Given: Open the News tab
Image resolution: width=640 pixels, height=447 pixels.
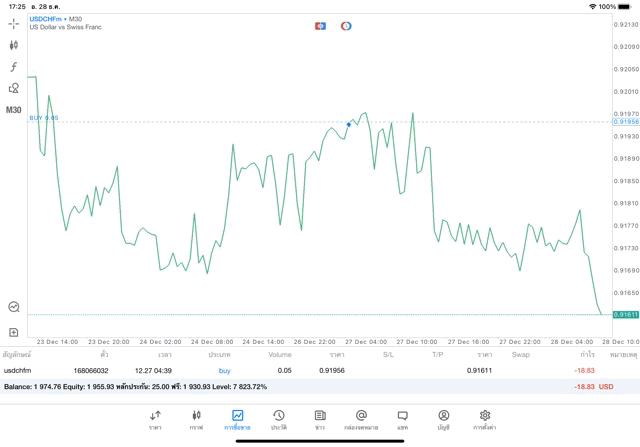Looking at the screenshot, I should [x=319, y=419].
